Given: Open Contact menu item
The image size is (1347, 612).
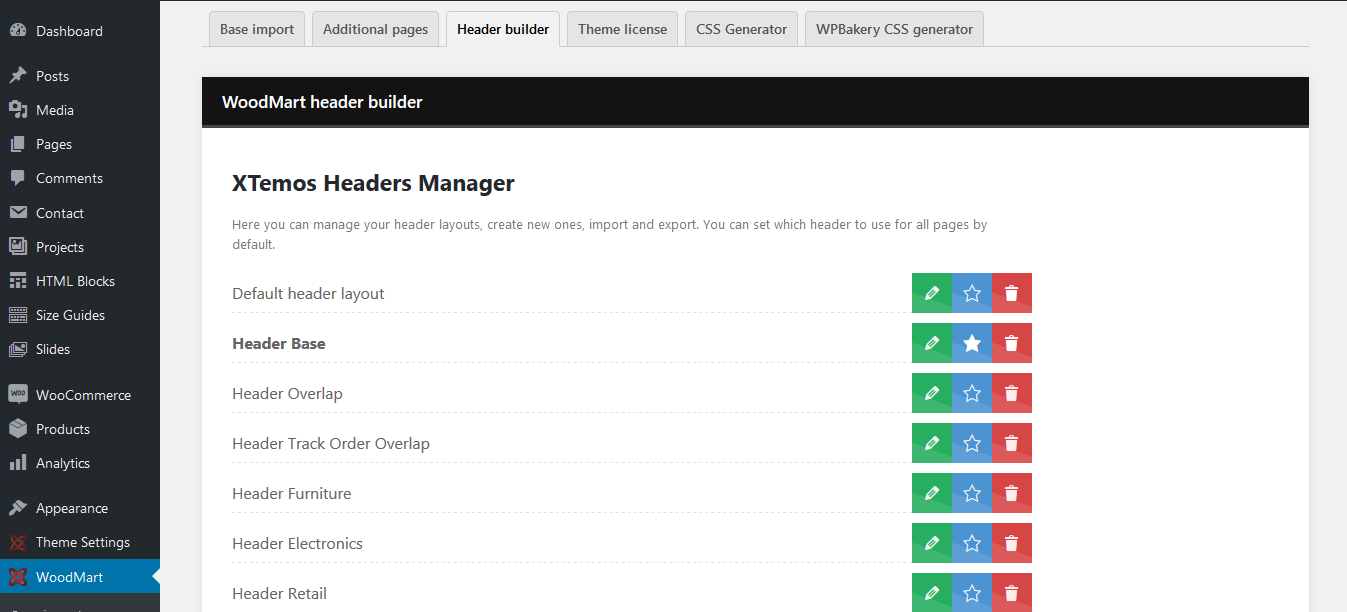Looking at the screenshot, I should click(80, 213).
